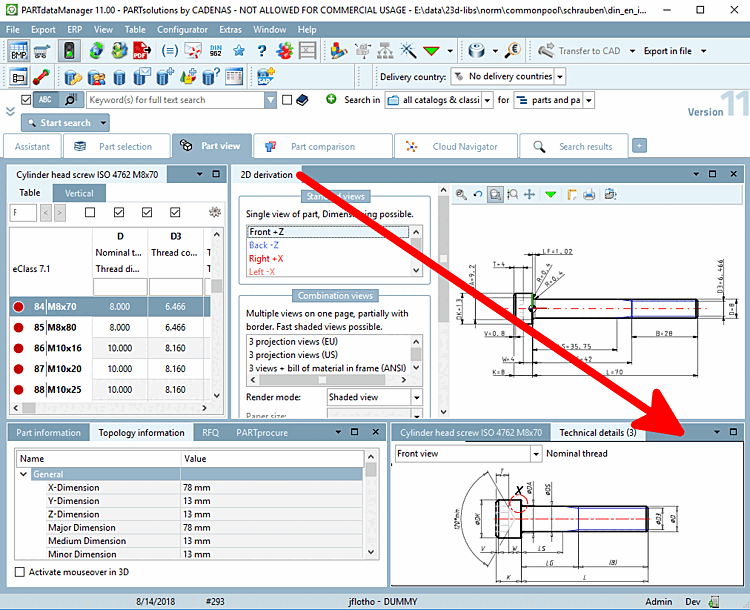Screen dimensions: 750x610
Task: Open the Delivery country dropdown
Action: [x=506, y=76]
